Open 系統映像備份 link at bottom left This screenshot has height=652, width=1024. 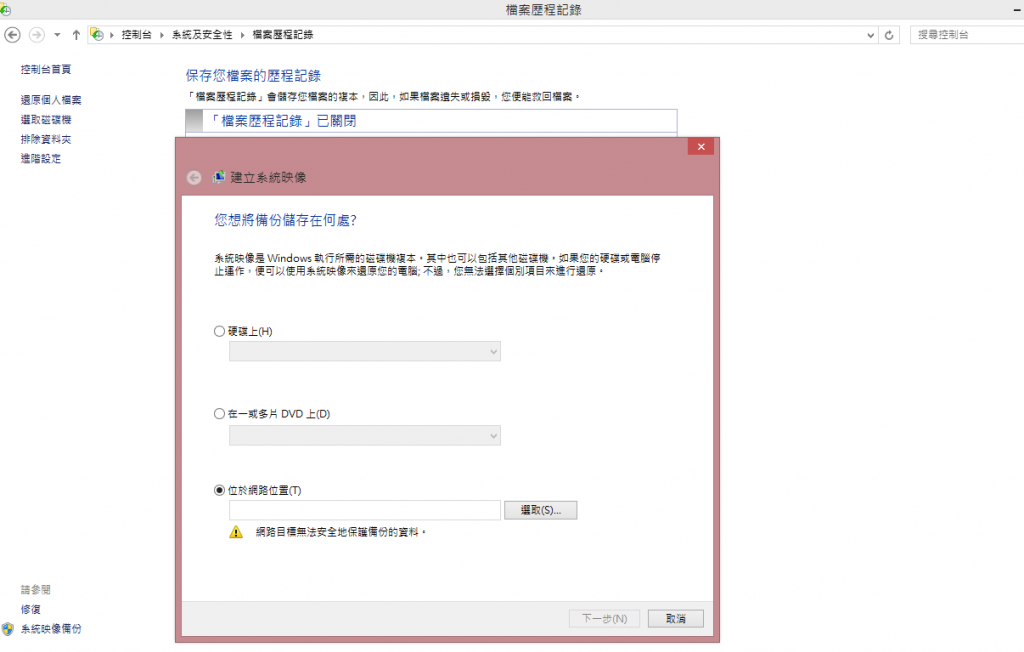[51, 629]
